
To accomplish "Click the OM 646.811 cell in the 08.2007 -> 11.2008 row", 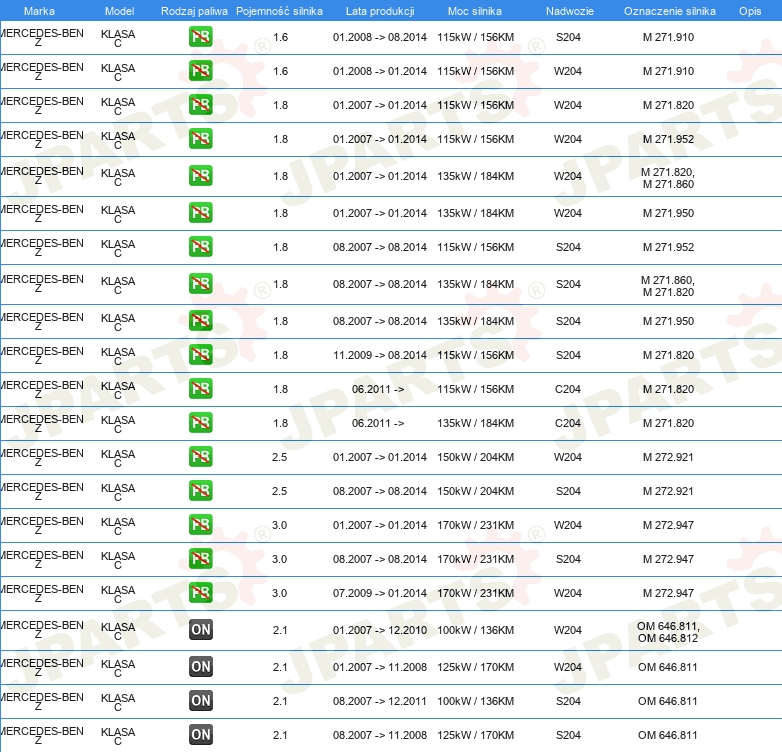I will [x=668, y=735].
